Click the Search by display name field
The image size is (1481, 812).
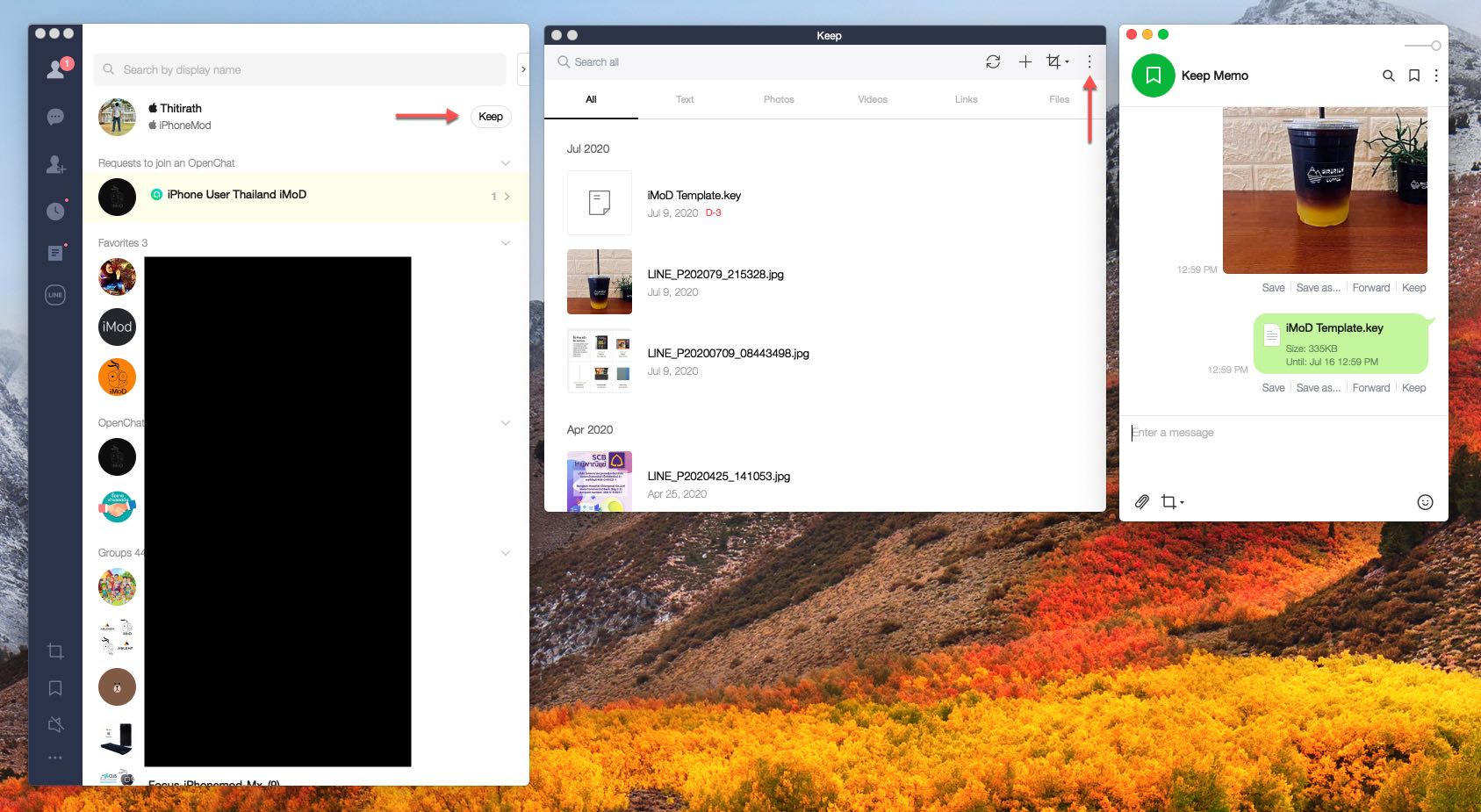[x=299, y=69]
